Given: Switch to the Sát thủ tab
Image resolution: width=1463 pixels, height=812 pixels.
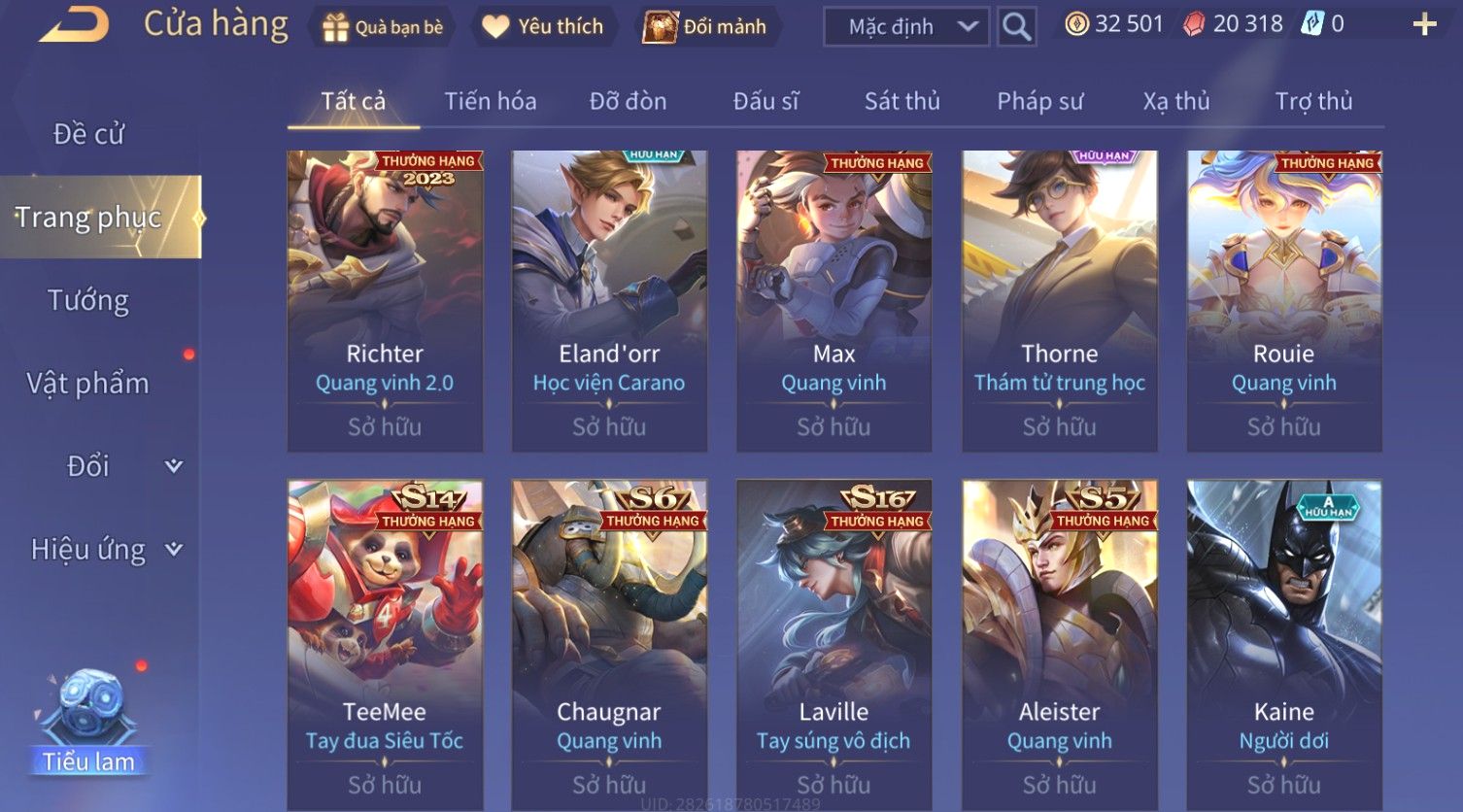Looking at the screenshot, I should tap(902, 101).
